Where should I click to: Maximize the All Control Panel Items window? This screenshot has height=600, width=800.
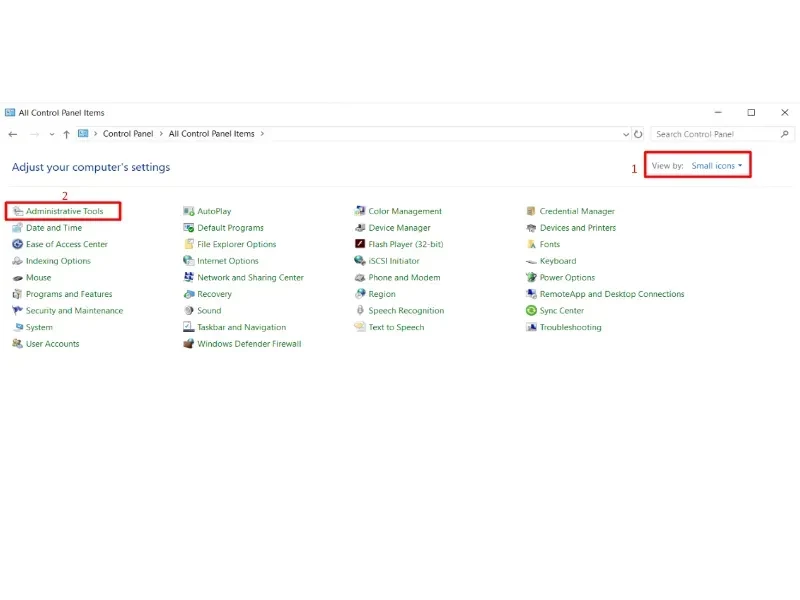[751, 113]
